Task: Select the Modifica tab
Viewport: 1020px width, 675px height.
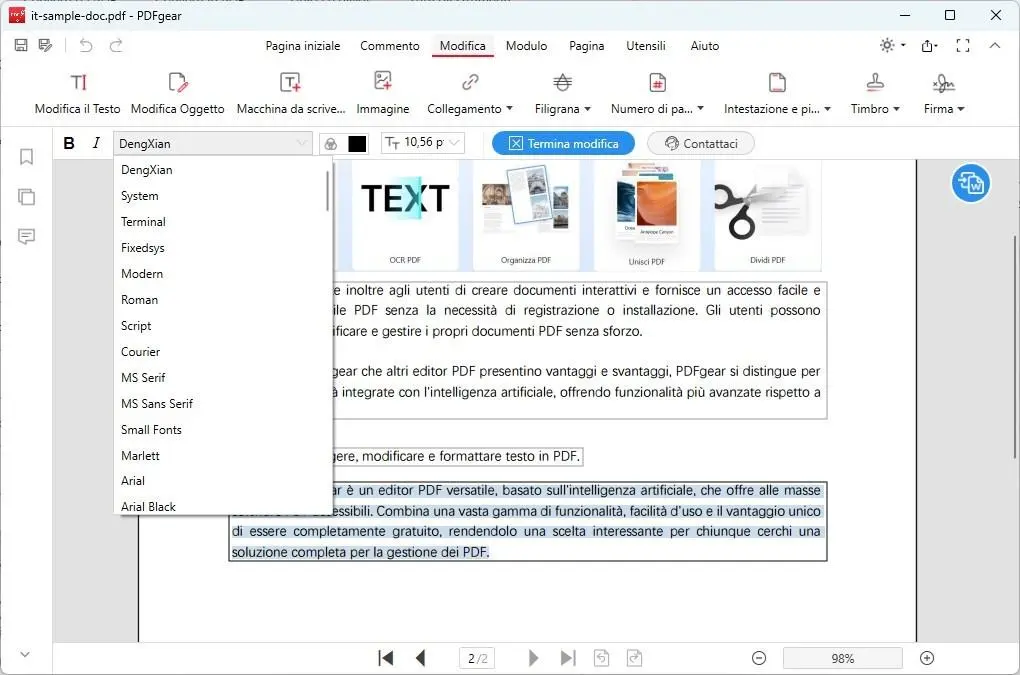Action: (463, 46)
